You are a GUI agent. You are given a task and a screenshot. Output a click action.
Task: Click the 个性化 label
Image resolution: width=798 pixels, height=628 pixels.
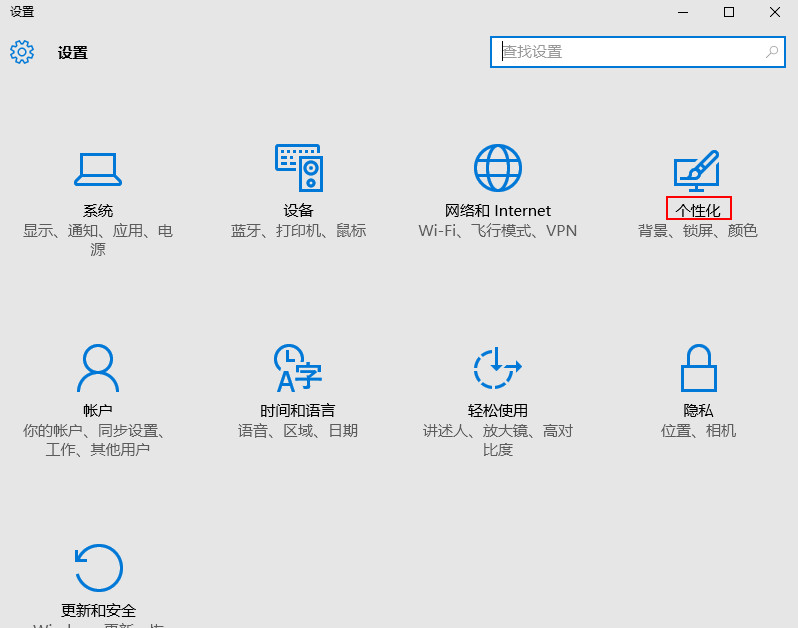pos(699,209)
